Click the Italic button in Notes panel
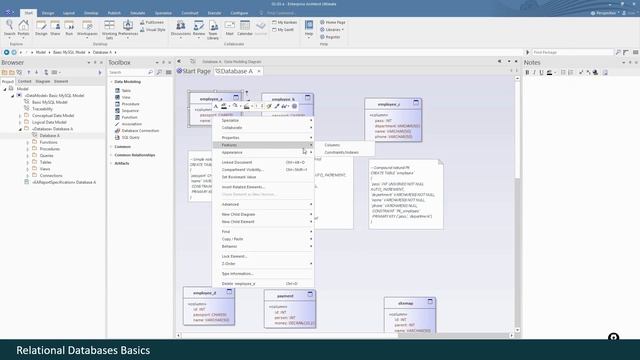The image size is (640, 360). [534, 73]
